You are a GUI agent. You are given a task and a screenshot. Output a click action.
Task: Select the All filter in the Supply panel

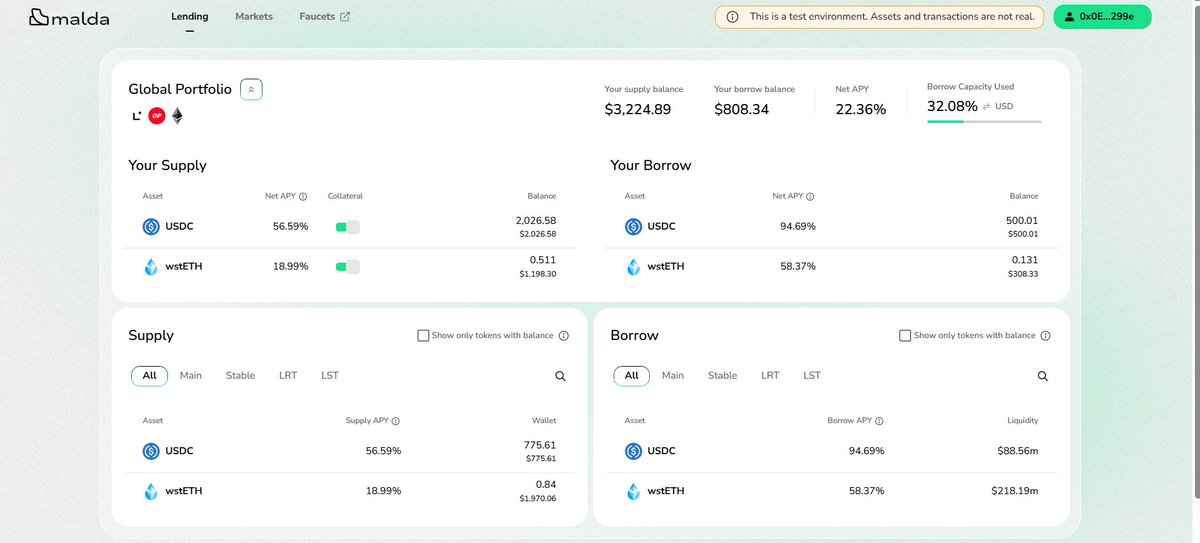pyautogui.click(x=150, y=376)
